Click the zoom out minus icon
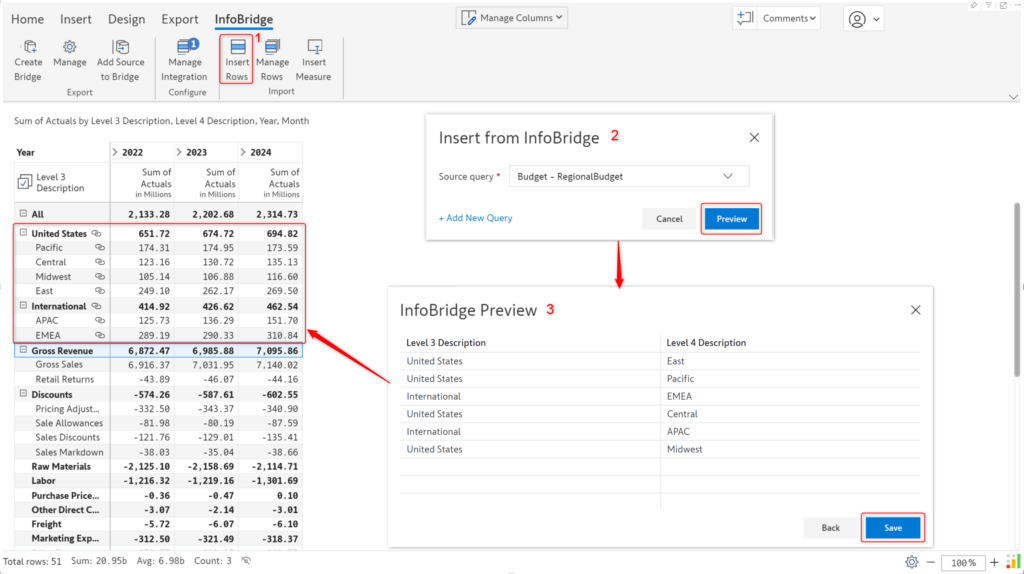Image resolution: width=1024 pixels, height=574 pixels. point(931,562)
